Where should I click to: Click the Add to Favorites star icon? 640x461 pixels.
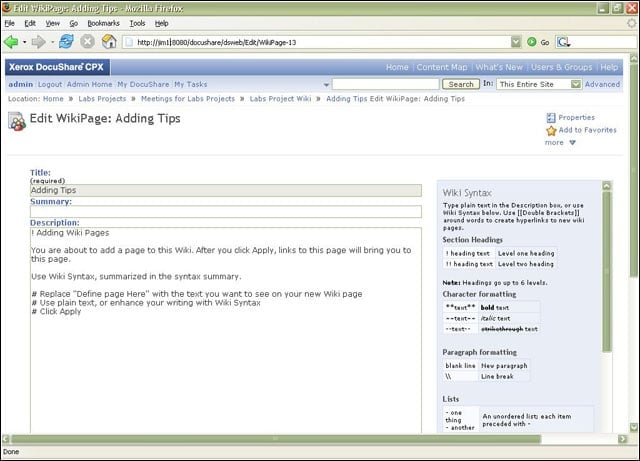(x=551, y=130)
